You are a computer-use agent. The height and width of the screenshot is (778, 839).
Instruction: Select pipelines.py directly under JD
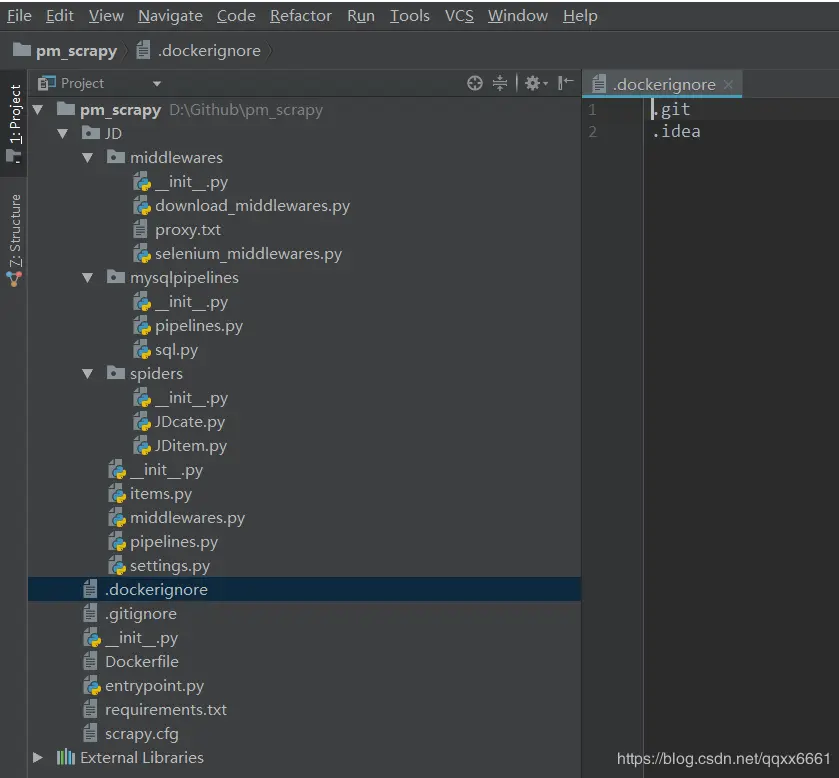click(x=174, y=541)
